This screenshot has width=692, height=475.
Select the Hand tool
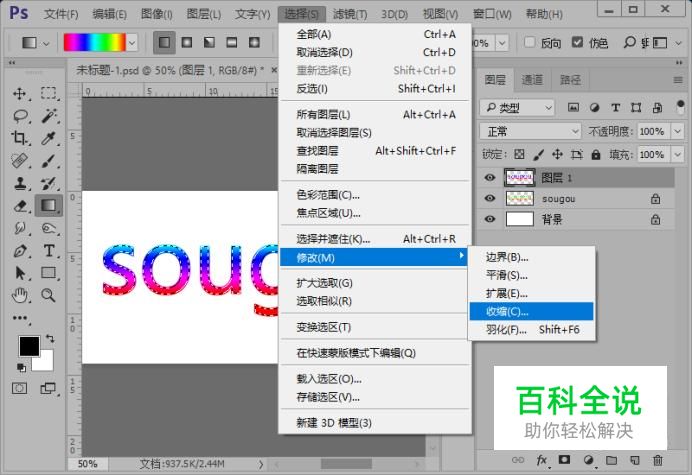click(20, 295)
